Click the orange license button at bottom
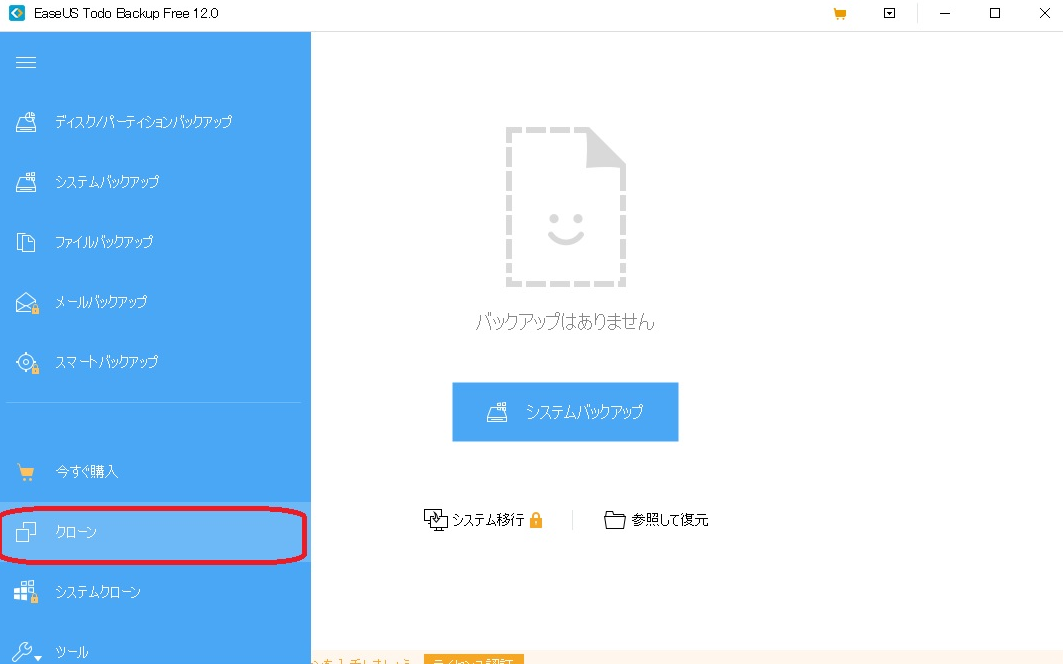The image size is (1063, 664). [474, 659]
